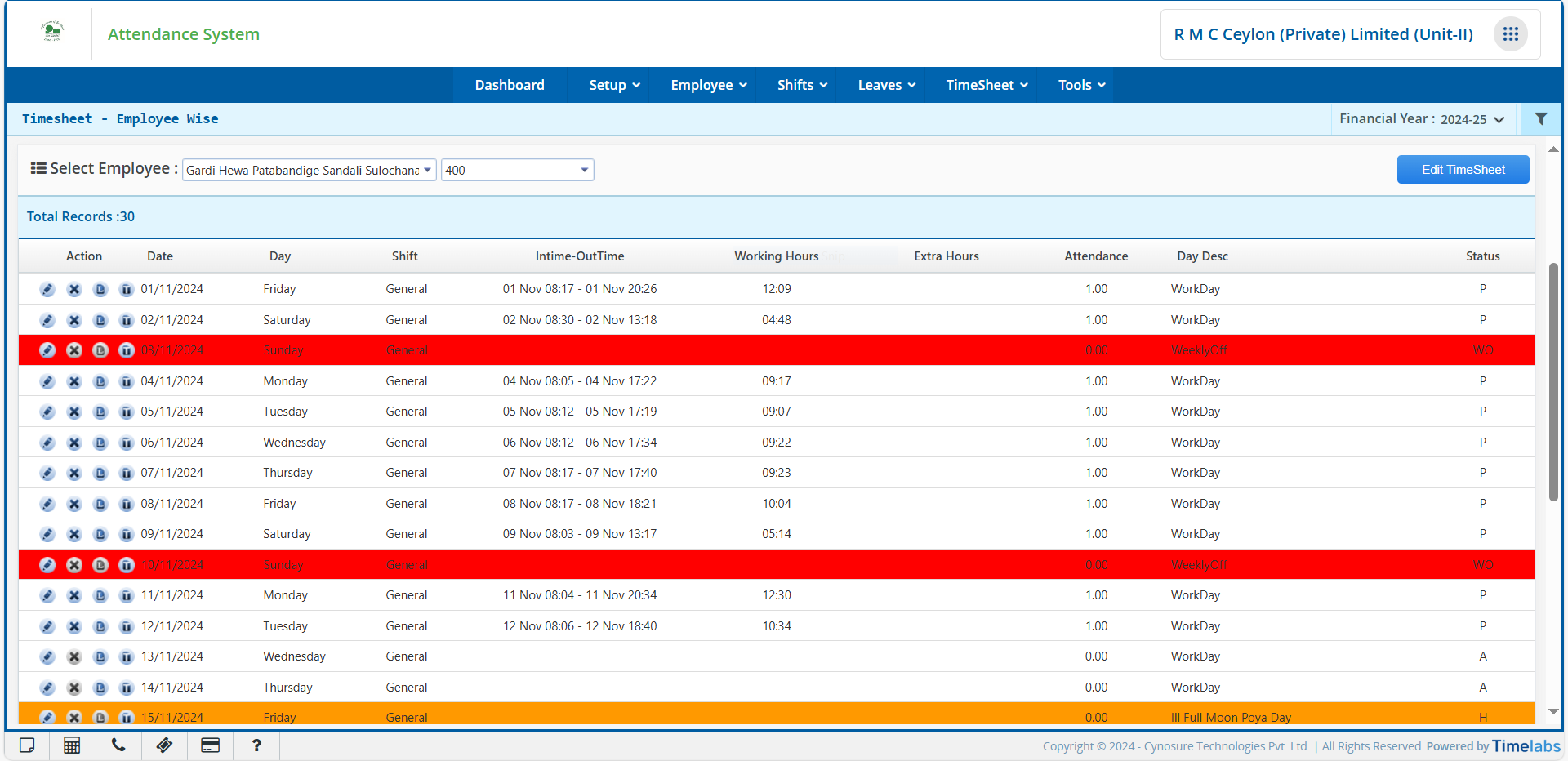
Task: Click R M C Ceylon company name
Action: (1323, 34)
